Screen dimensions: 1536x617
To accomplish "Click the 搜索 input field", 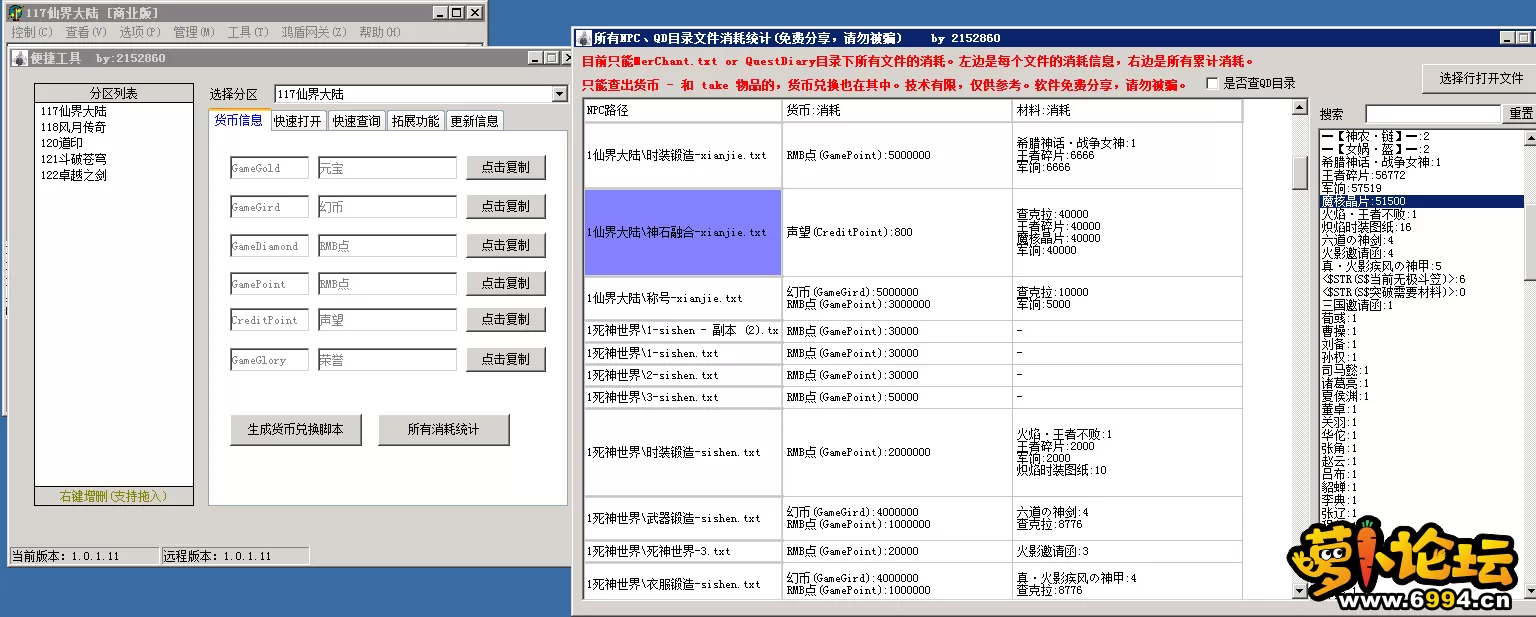I will [x=1433, y=114].
